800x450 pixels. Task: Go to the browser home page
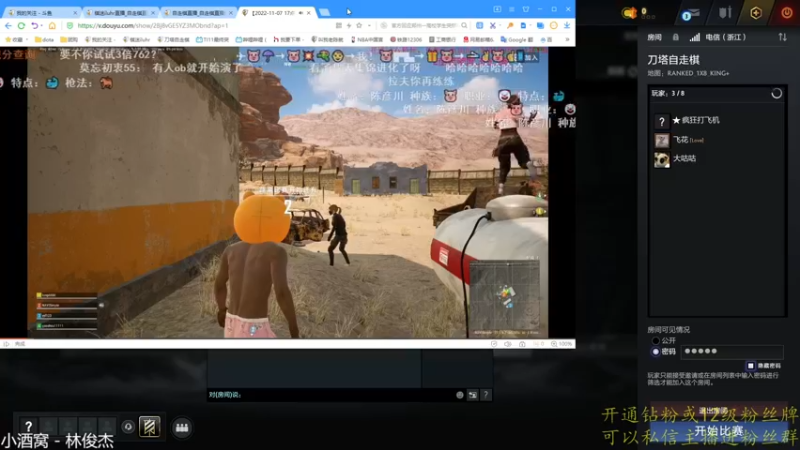pyautogui.click(x=52, y=26)
